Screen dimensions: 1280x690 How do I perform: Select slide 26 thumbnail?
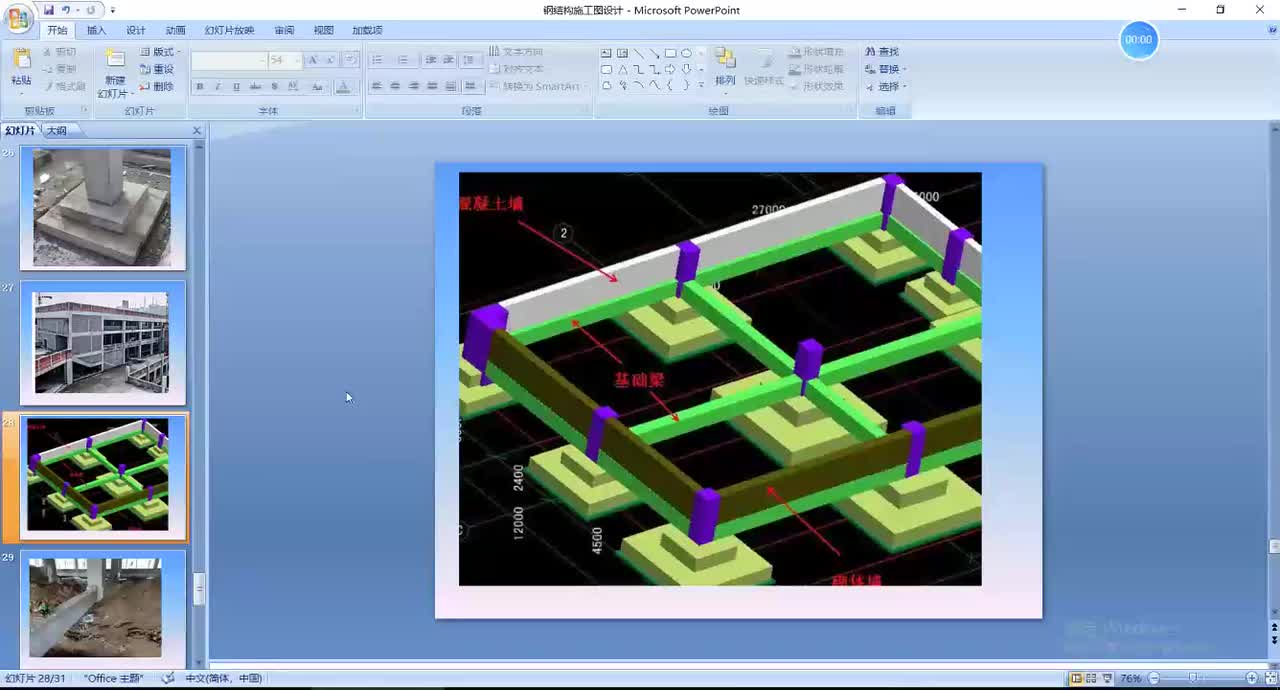pos(102,208)
